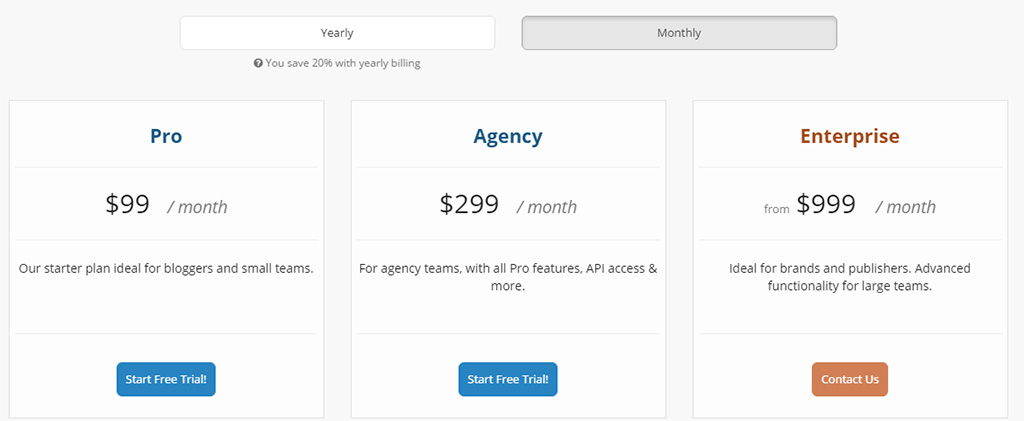Select the Agency plan title
Screen dimensions: 1024x421
[x=508, y=136]
